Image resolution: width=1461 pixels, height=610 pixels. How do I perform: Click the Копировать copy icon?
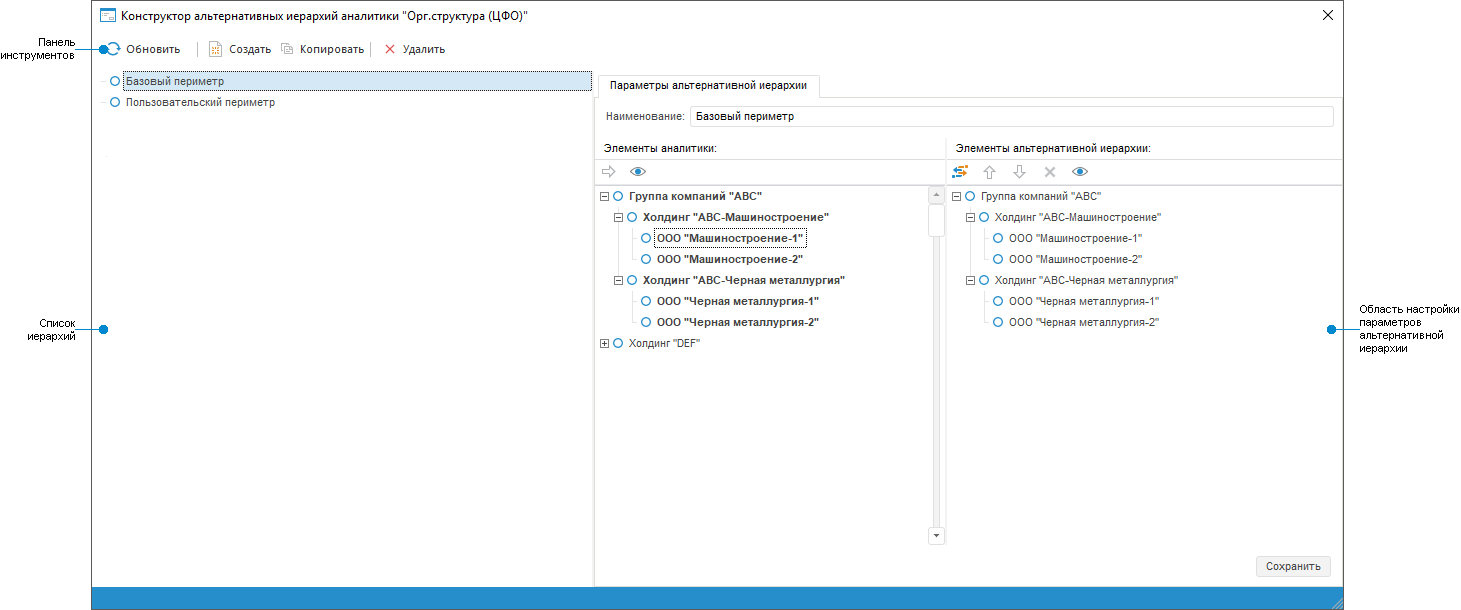click(287, 48)
